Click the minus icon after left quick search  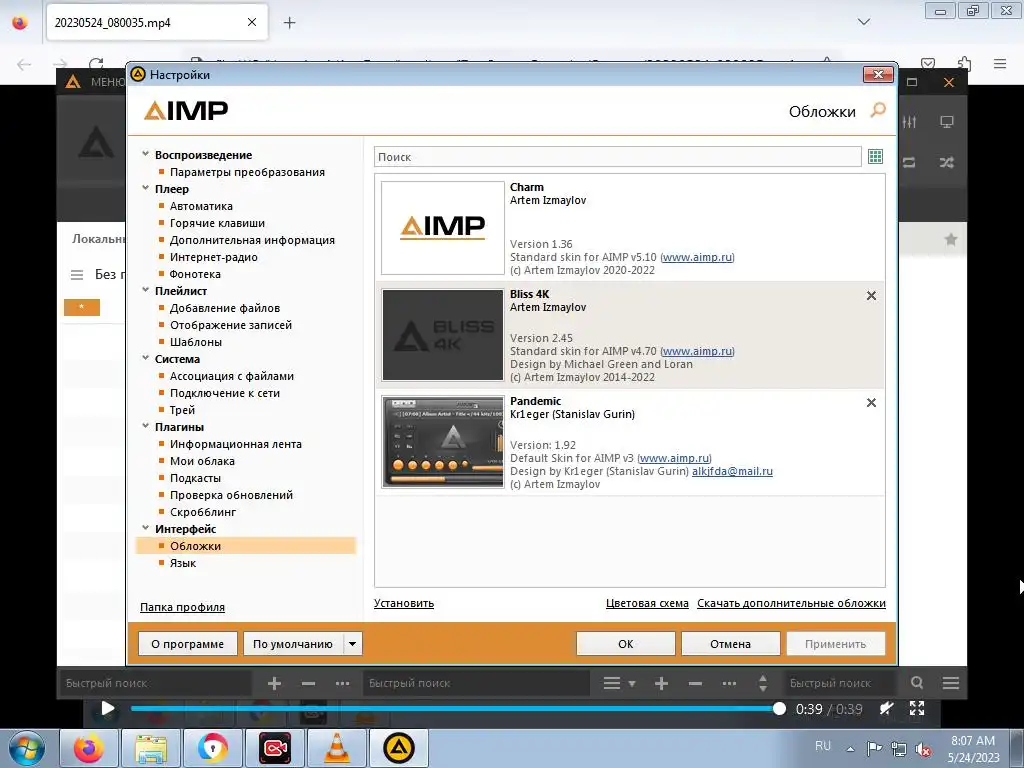tap(308, 683)
